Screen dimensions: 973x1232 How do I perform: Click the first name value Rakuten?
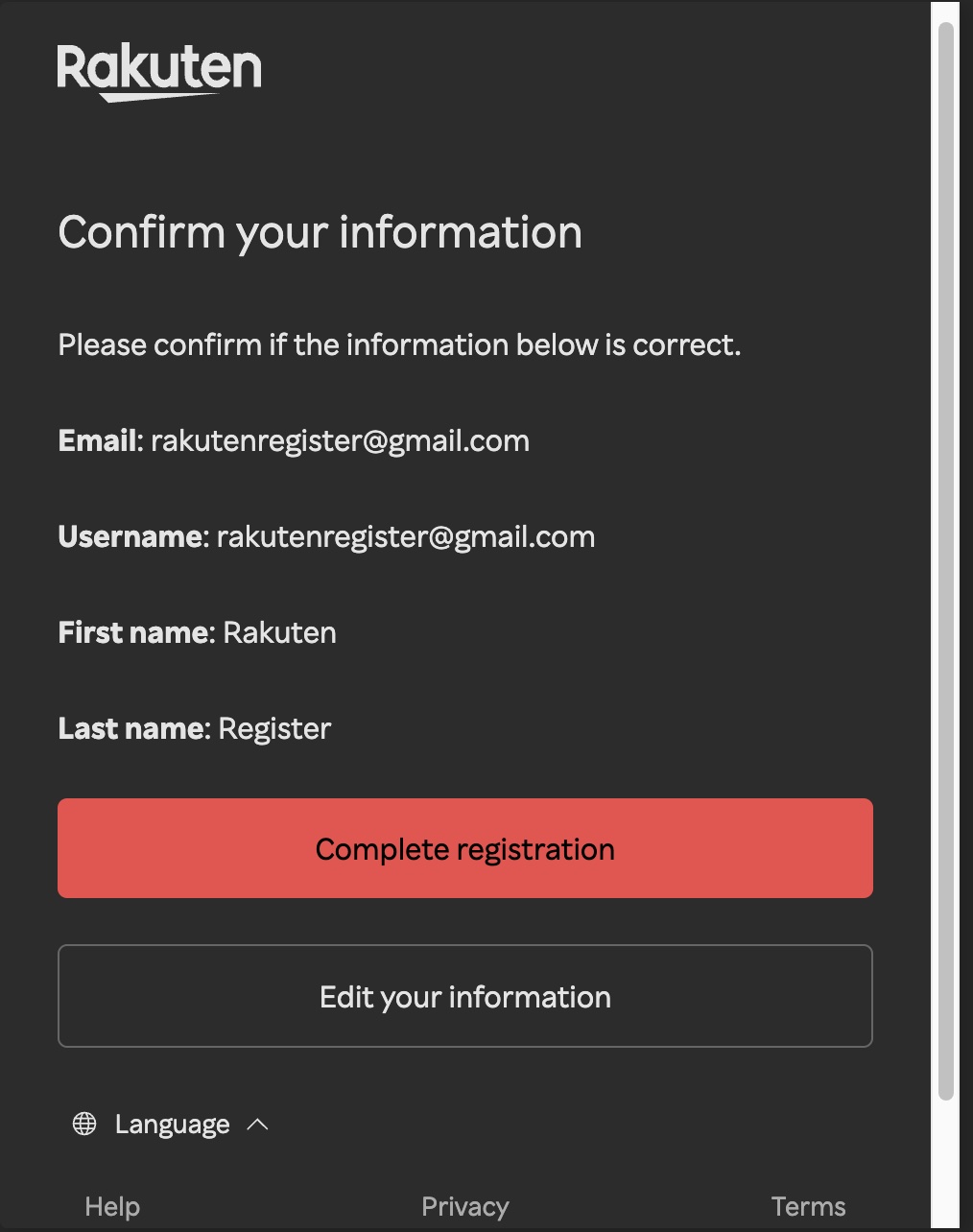pos(279,632)
